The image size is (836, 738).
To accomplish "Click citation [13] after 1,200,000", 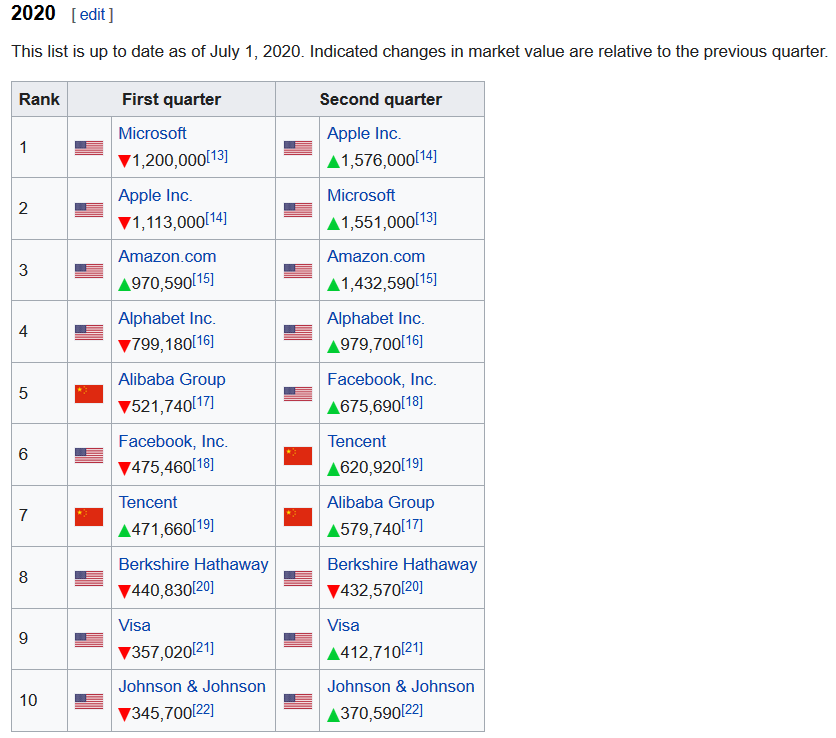I will coord(217,156).
